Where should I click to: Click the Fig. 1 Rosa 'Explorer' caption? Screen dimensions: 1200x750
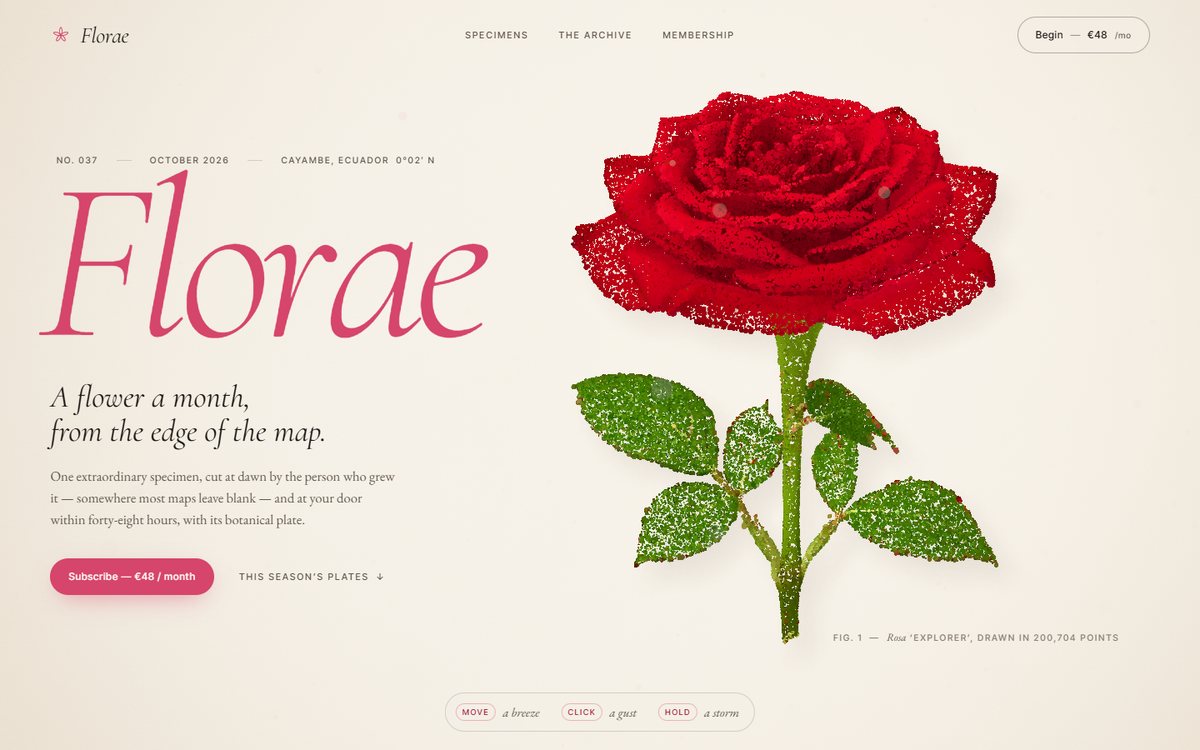(x=976, y=638)
